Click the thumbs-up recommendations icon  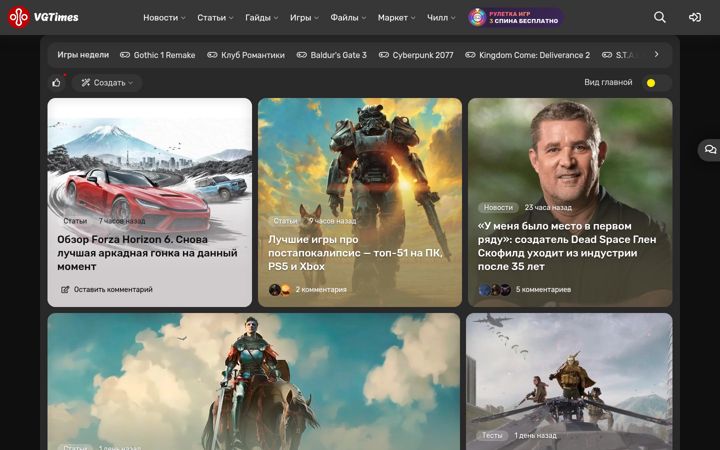pyautogui.click(x=56, y=83)
